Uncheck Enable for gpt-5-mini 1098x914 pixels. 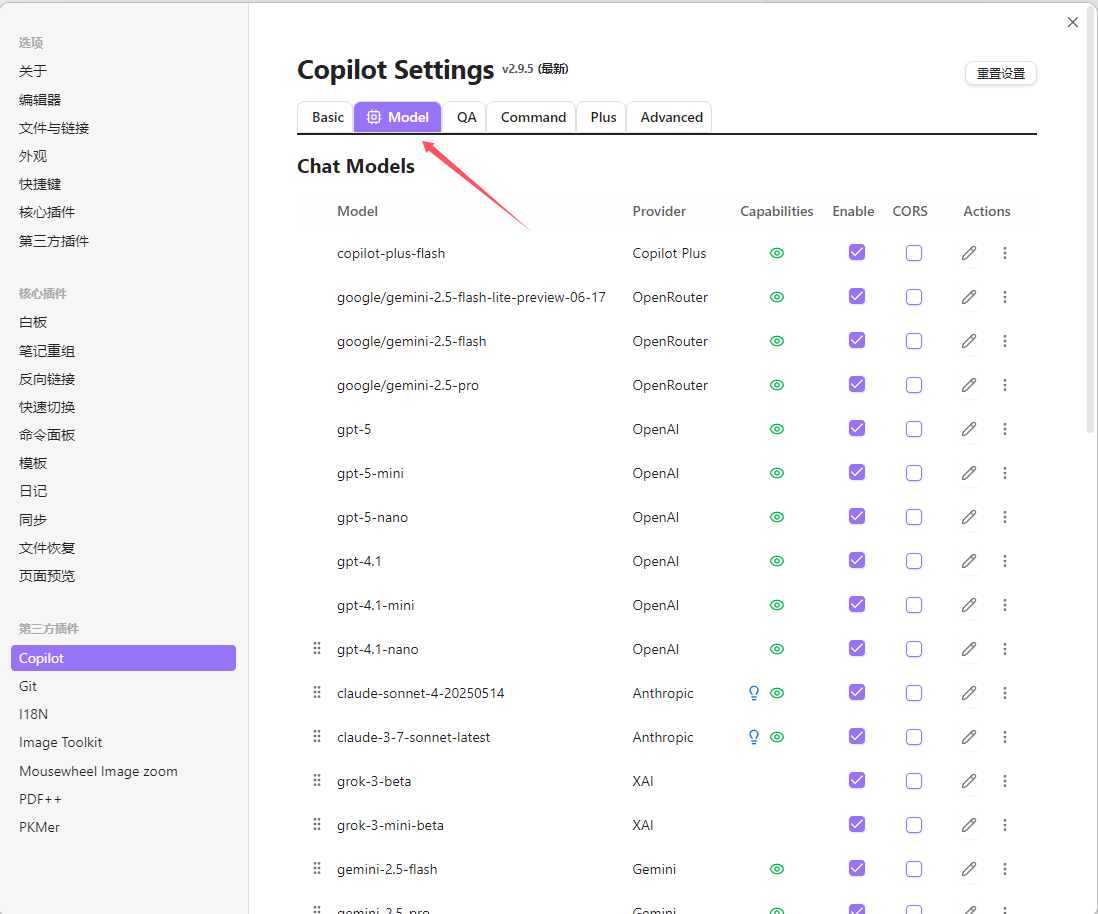(x=856, y=472)
